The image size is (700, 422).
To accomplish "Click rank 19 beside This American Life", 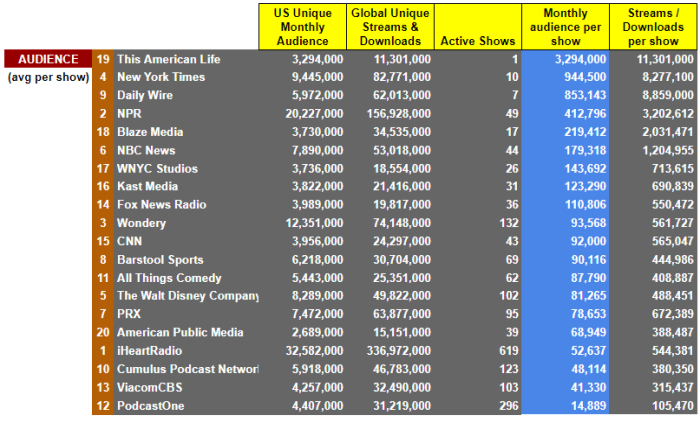I will click(x=103, y=59).
